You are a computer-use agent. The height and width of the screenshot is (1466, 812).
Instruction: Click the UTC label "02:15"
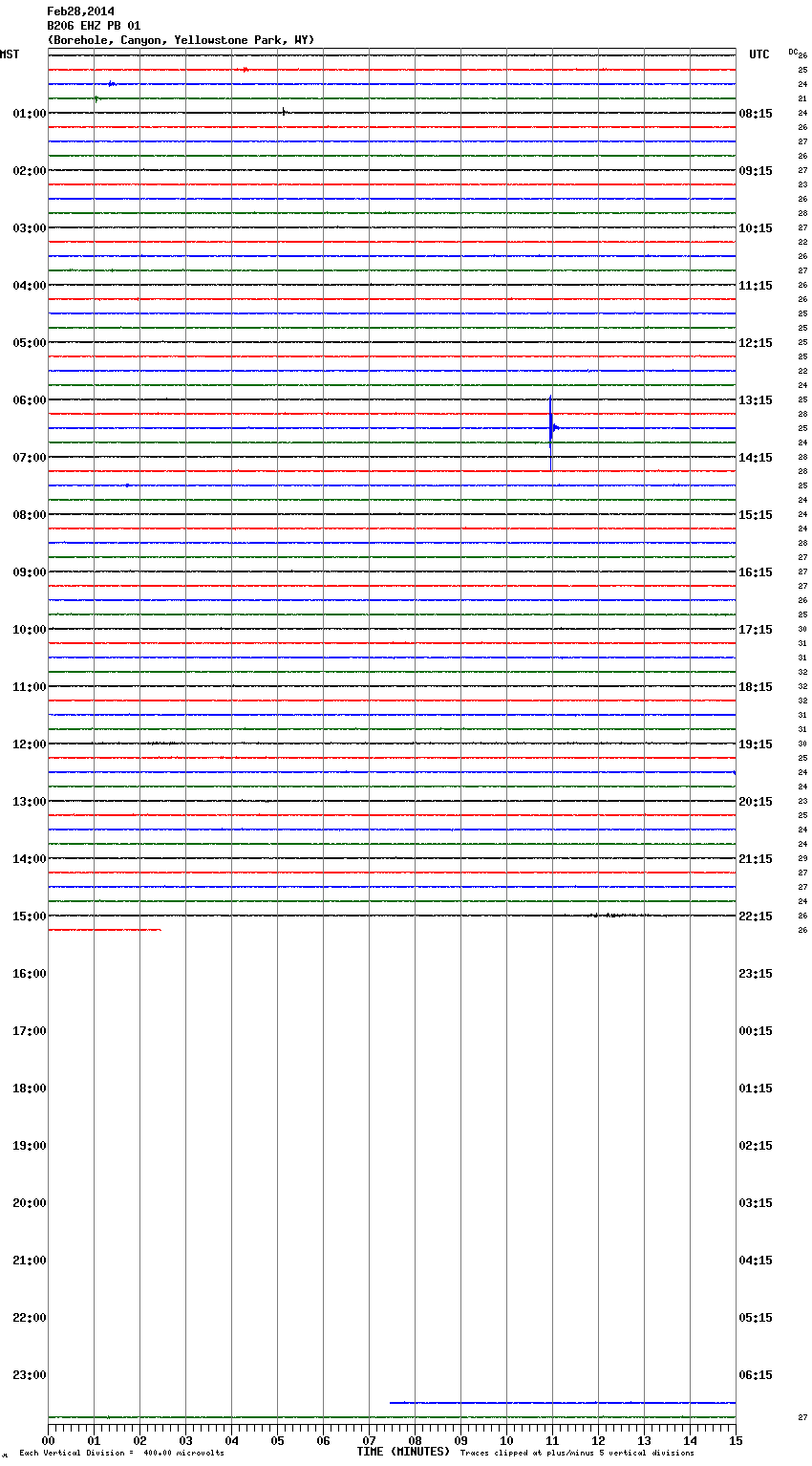[756, 1146]
